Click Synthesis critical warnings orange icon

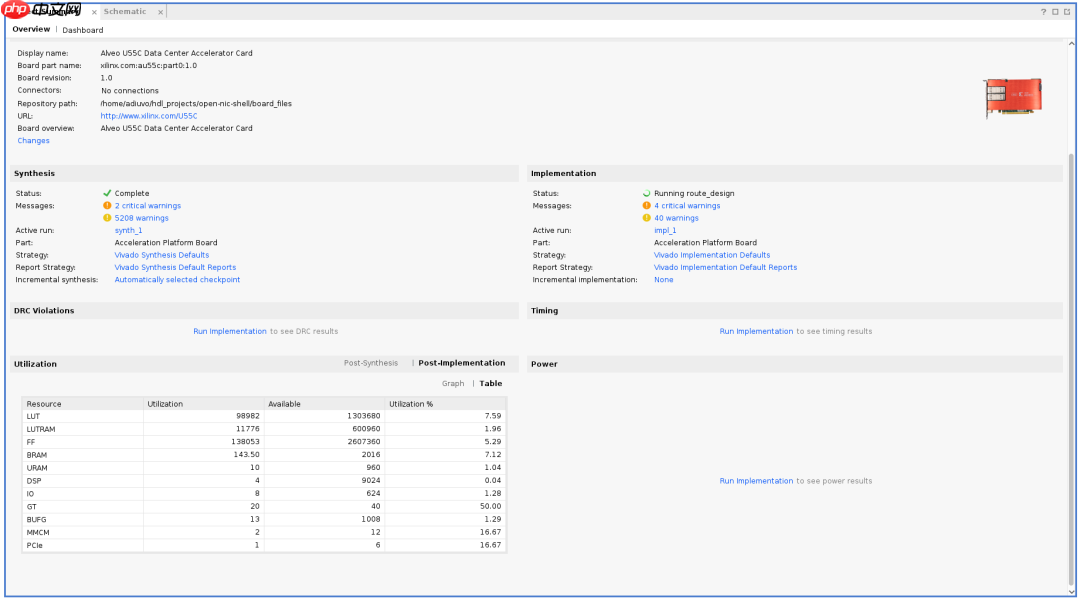click(x=107, y=206)
